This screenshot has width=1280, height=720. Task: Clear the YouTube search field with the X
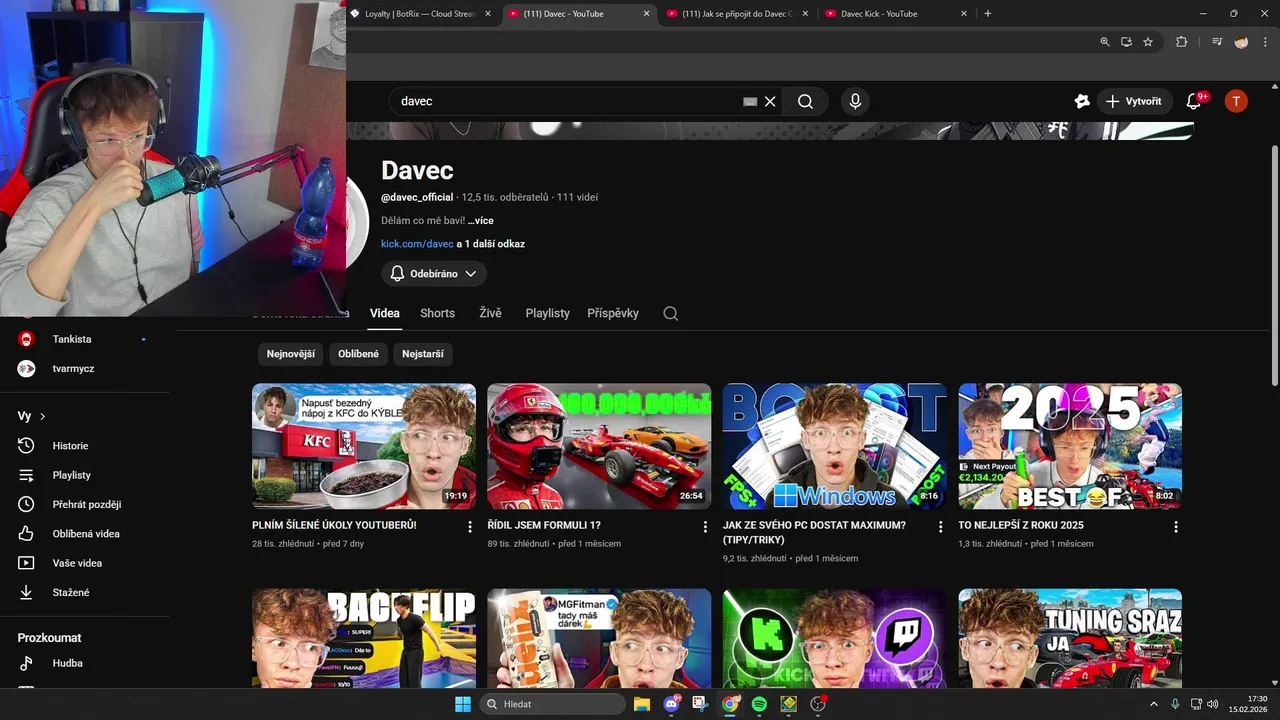pos(770,101)
